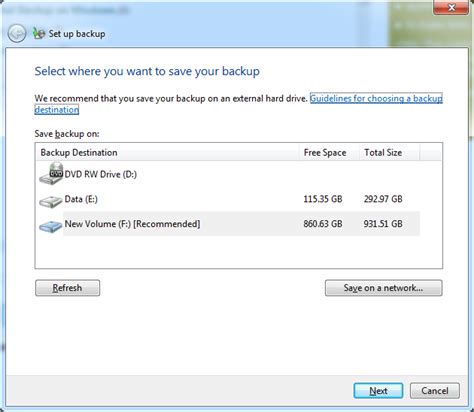Choose DVD RW Drive (D:) as destination
The image size is (474, 412).
pyautogui.click(x=101, y=174)
